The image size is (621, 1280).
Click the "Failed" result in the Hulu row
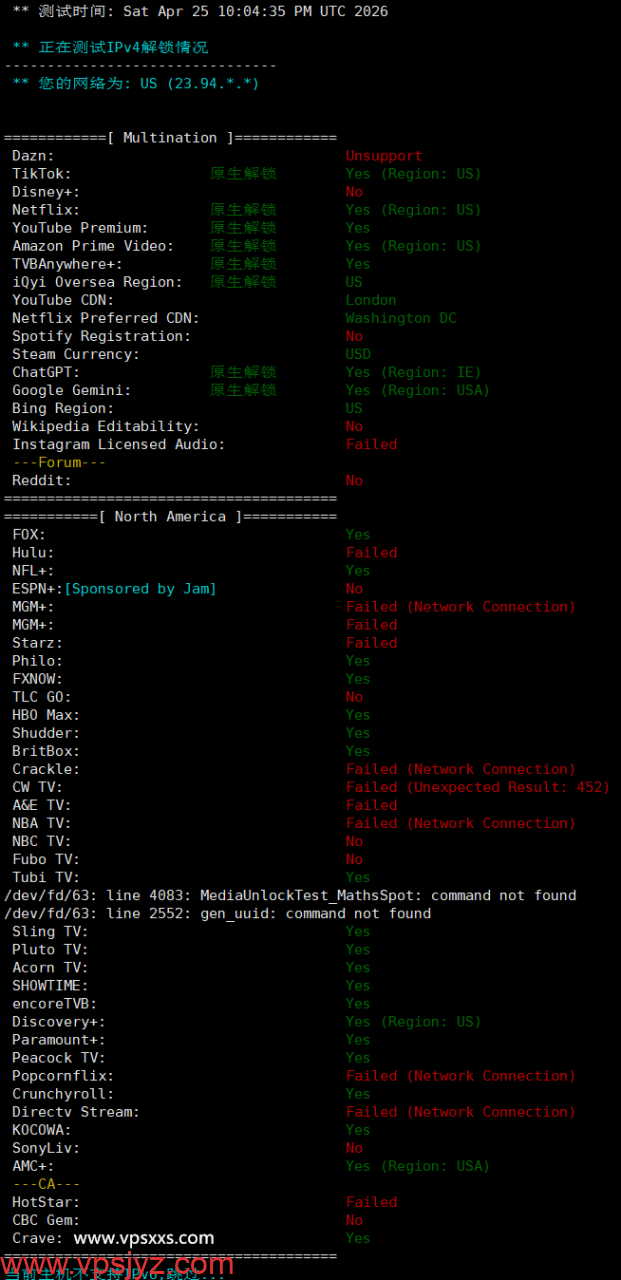(x=371, y=553)
